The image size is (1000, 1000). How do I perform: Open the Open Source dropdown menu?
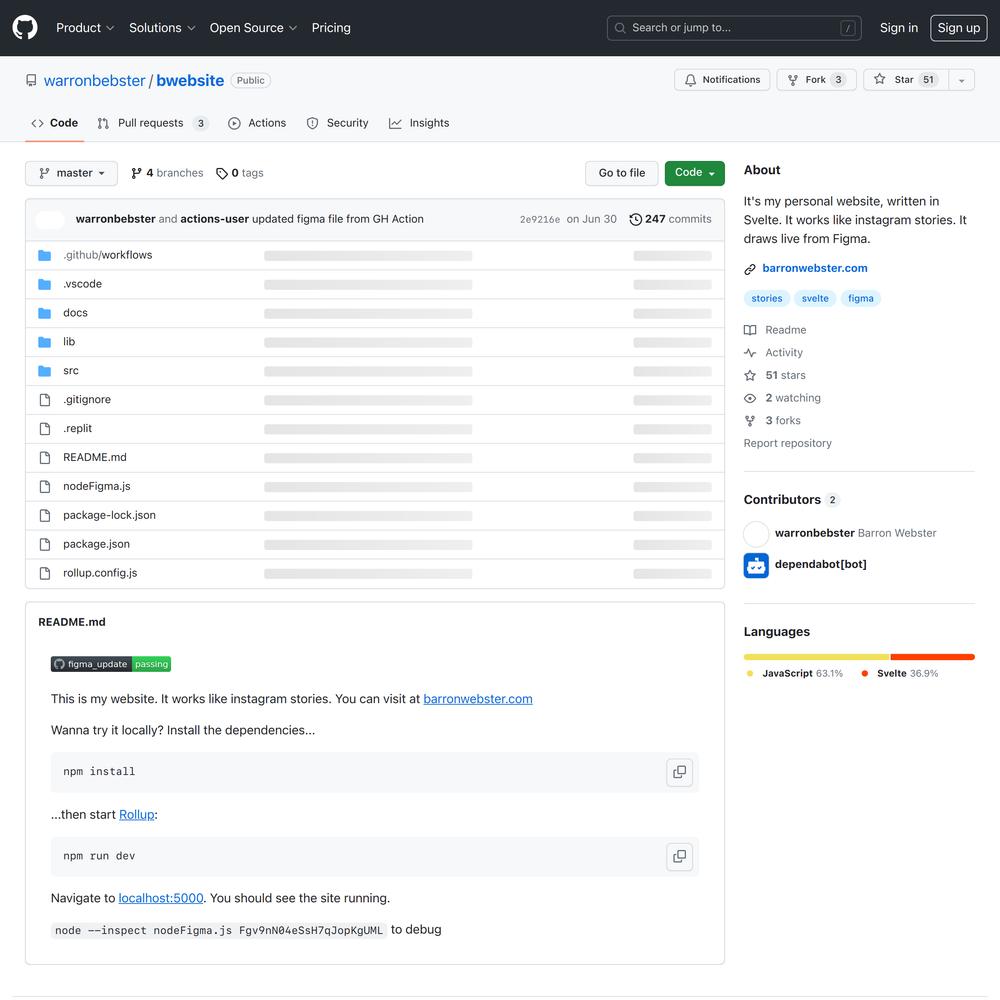pos(253,28)
